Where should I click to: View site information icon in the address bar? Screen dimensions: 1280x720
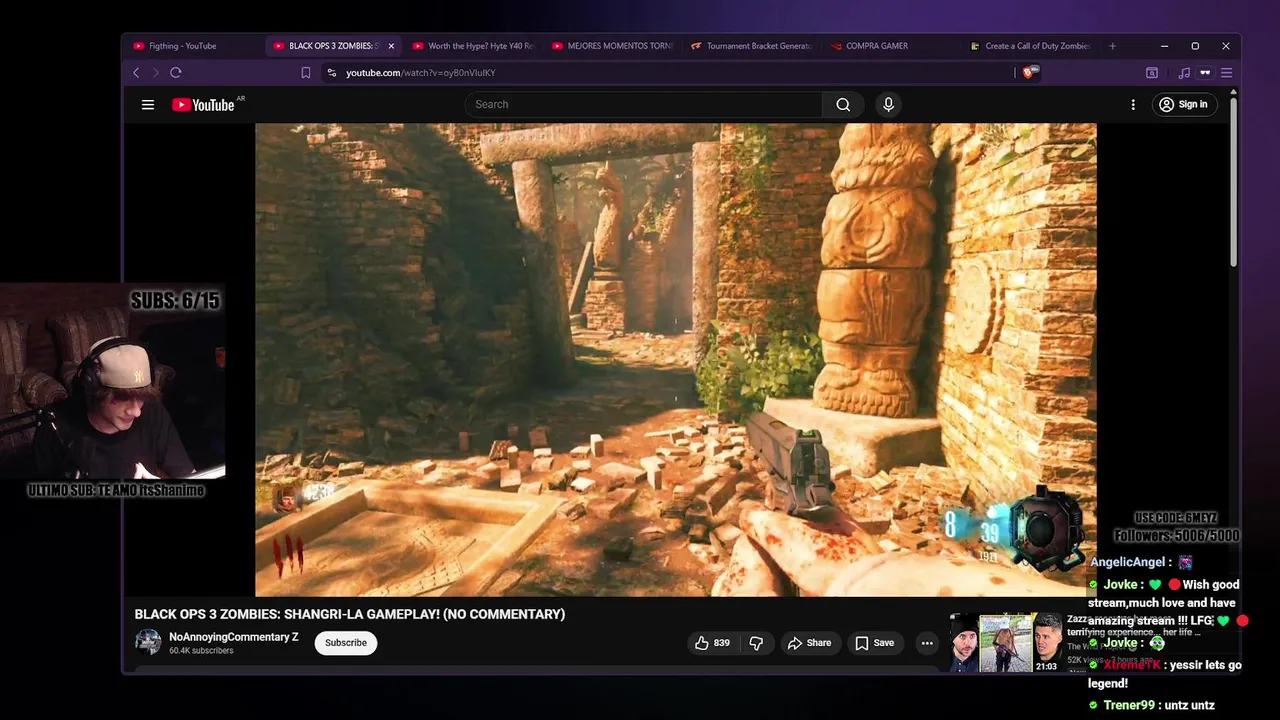coord(332,72)
